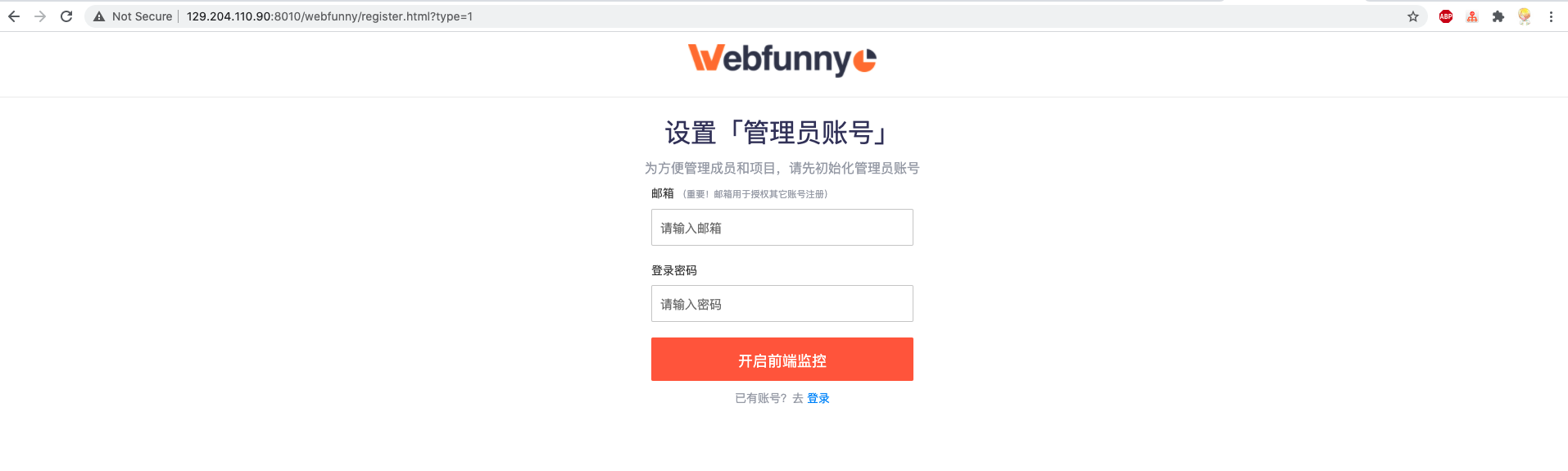1568x471 pixels.
Task: Focus the address bar URL
Action: pyautogui.click(x=329, y=16)
